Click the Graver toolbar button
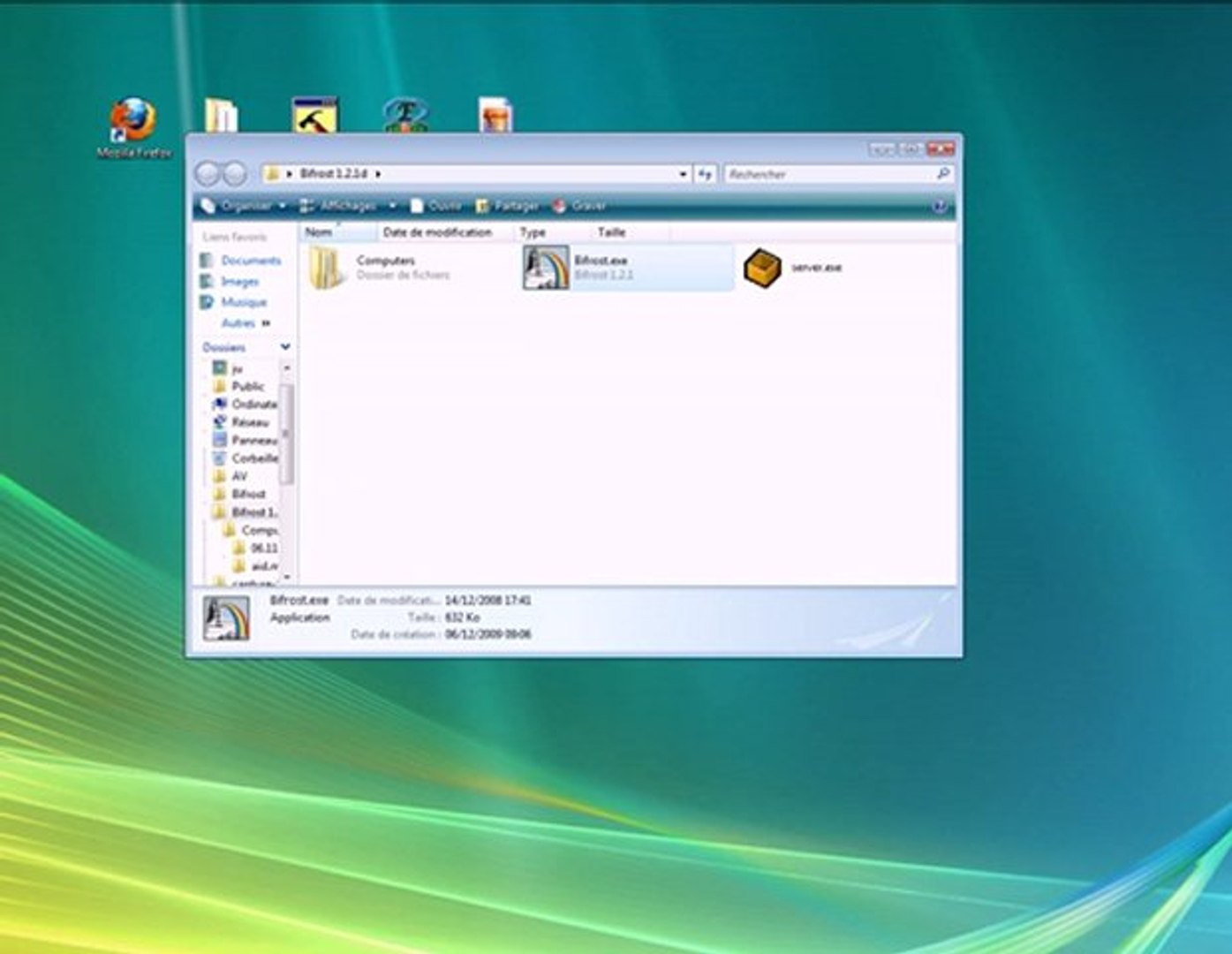 (x=579, y=206)
